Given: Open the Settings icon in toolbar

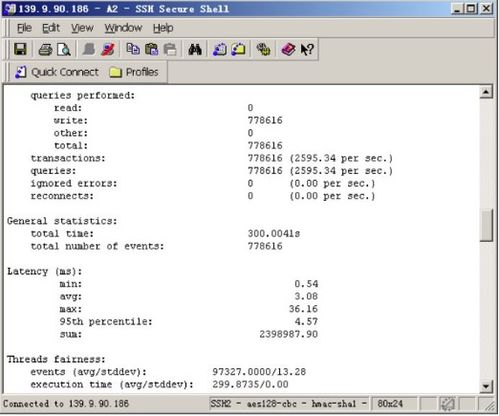Looking at the screenshot, I should coord(263,49).
